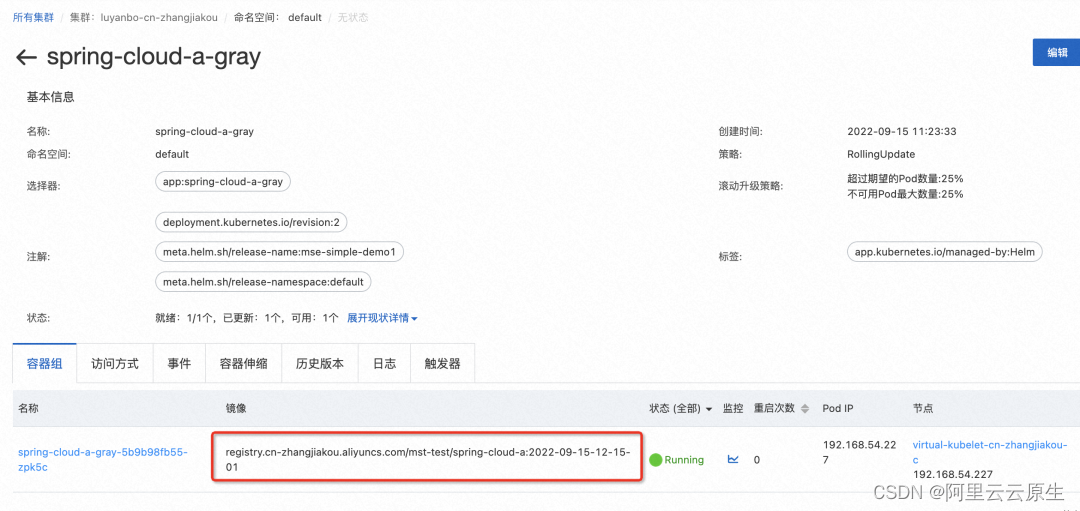Open 状态 (全部) filter dropdown
Screen dimensions: 1080x511
tap(681, 408)
